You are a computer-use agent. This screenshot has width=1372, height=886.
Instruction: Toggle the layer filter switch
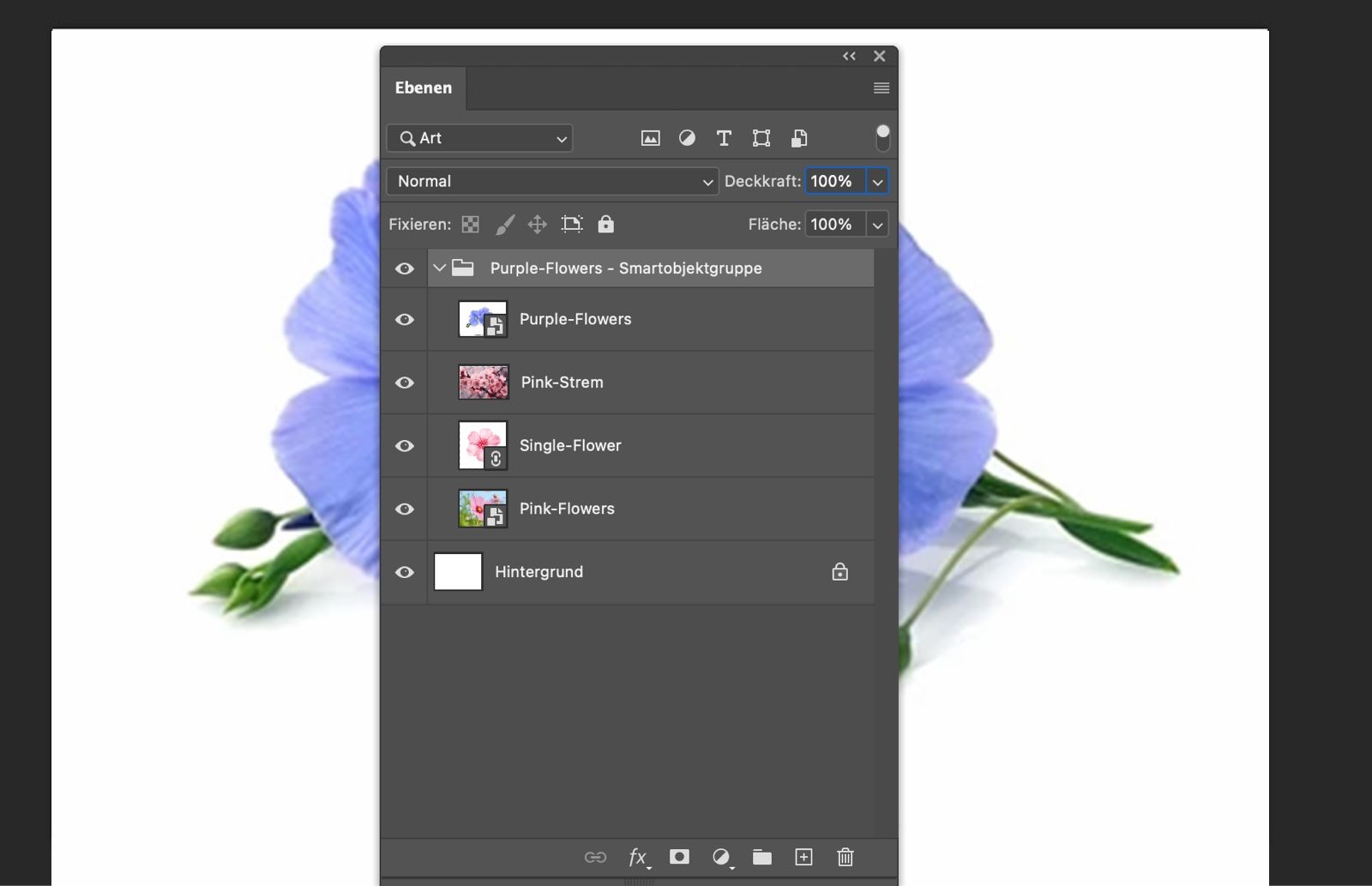tap(882, 137)
